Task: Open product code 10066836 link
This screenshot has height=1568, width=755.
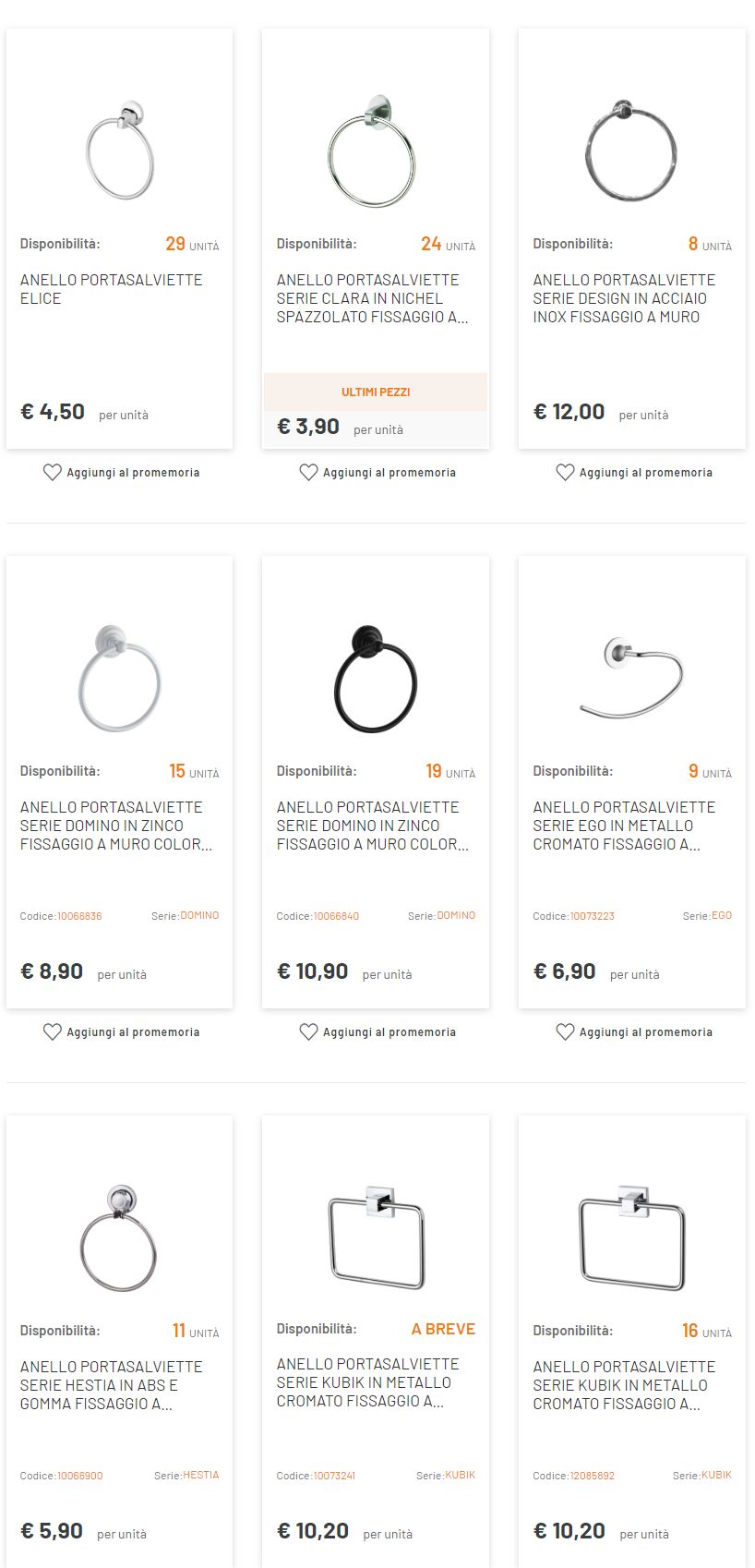Action: click(79, 916)
